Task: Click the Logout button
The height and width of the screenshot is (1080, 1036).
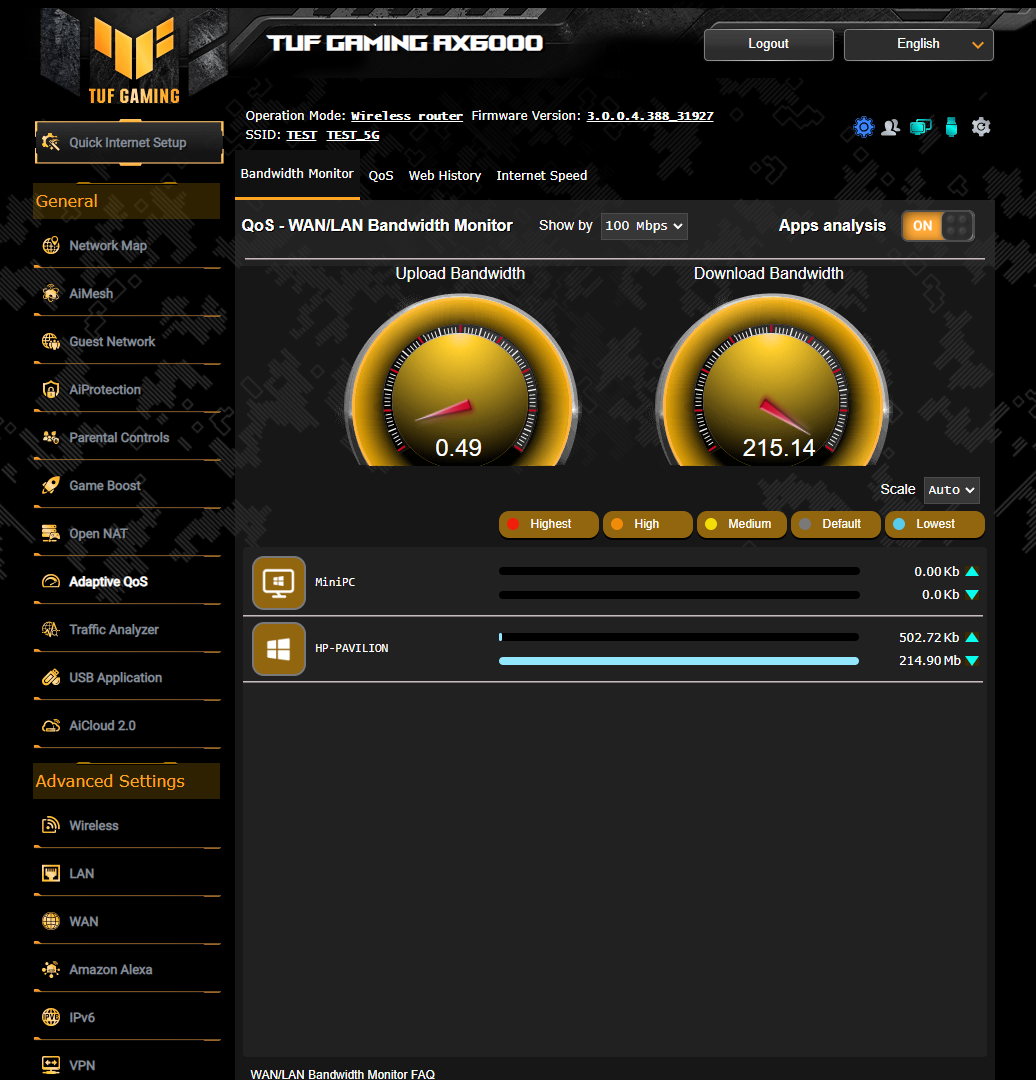Action: (769, 45)
